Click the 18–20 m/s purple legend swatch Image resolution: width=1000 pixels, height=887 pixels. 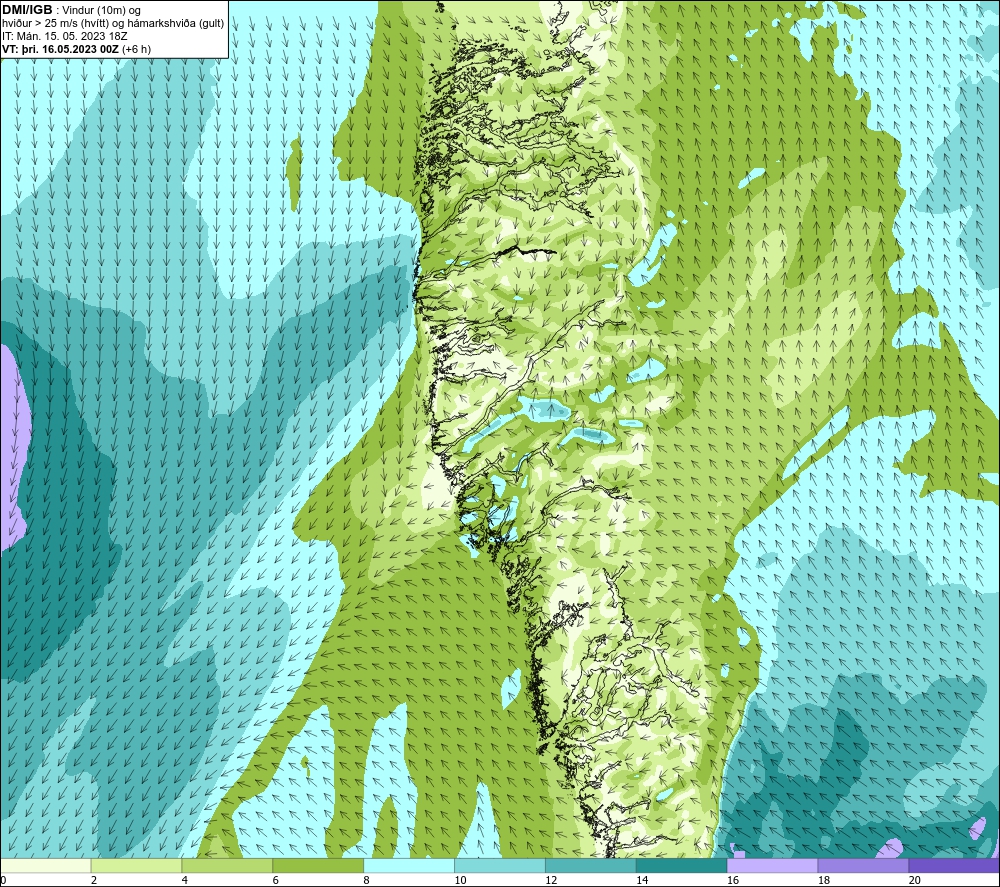pos(863,865)
